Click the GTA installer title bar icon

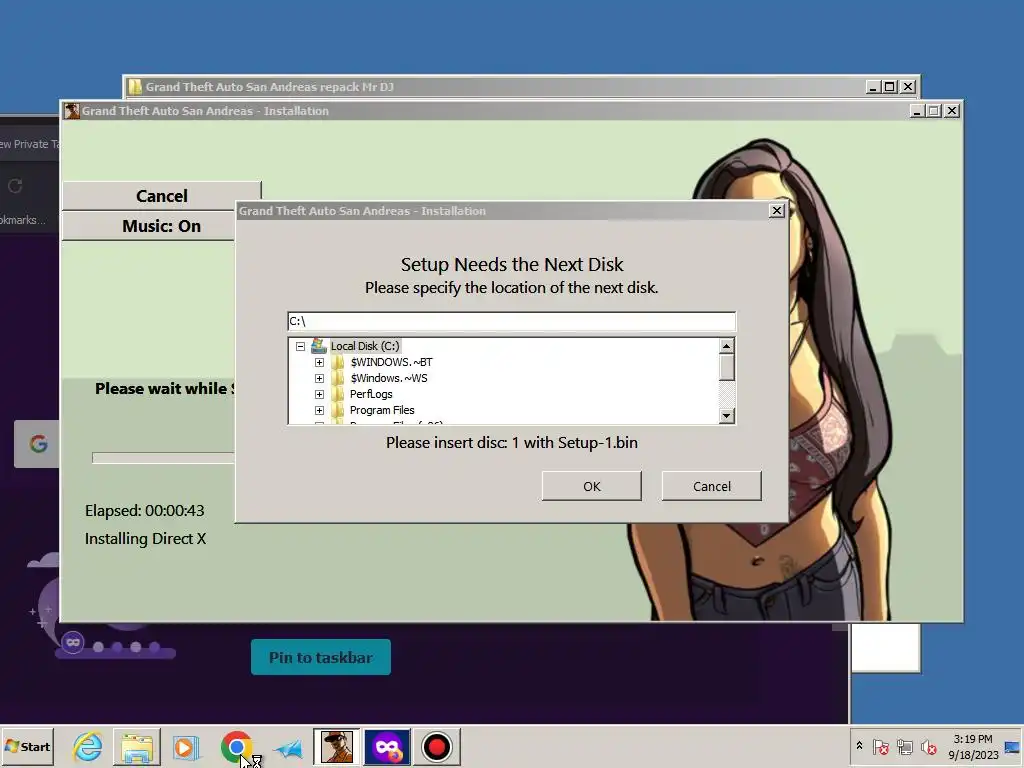pyautogui.click(x=72, y=111)
